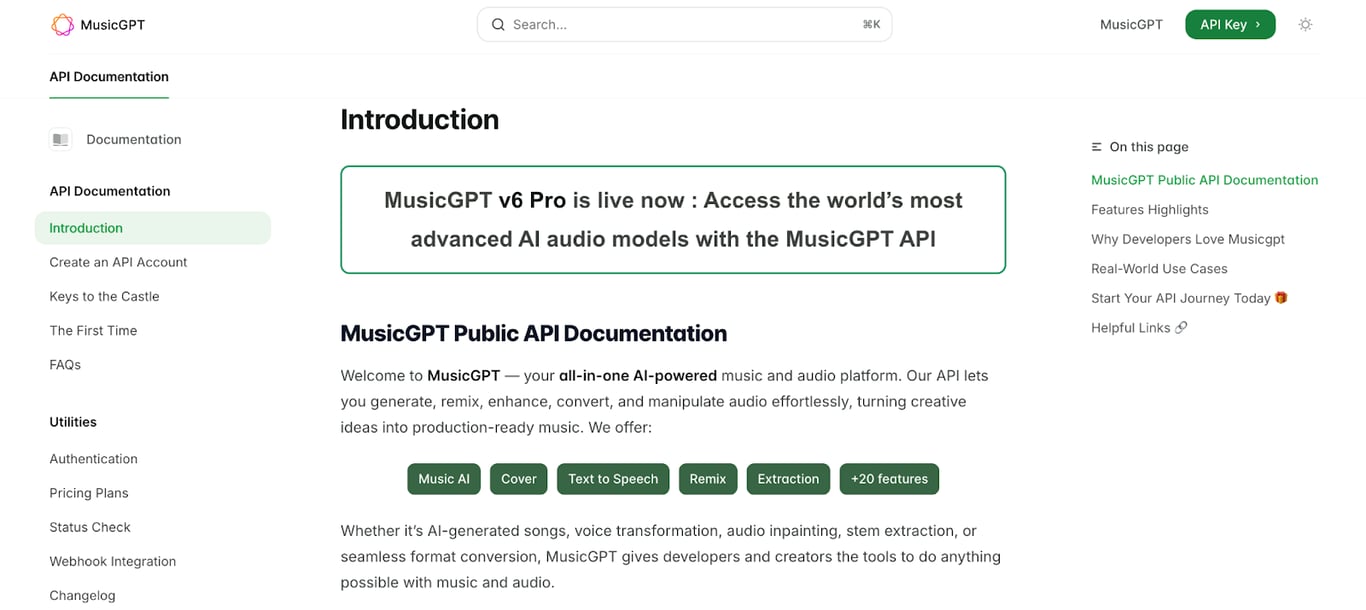
Task: Click the chain icon next to Helpful Links
Action: (x=1182, y=327)
